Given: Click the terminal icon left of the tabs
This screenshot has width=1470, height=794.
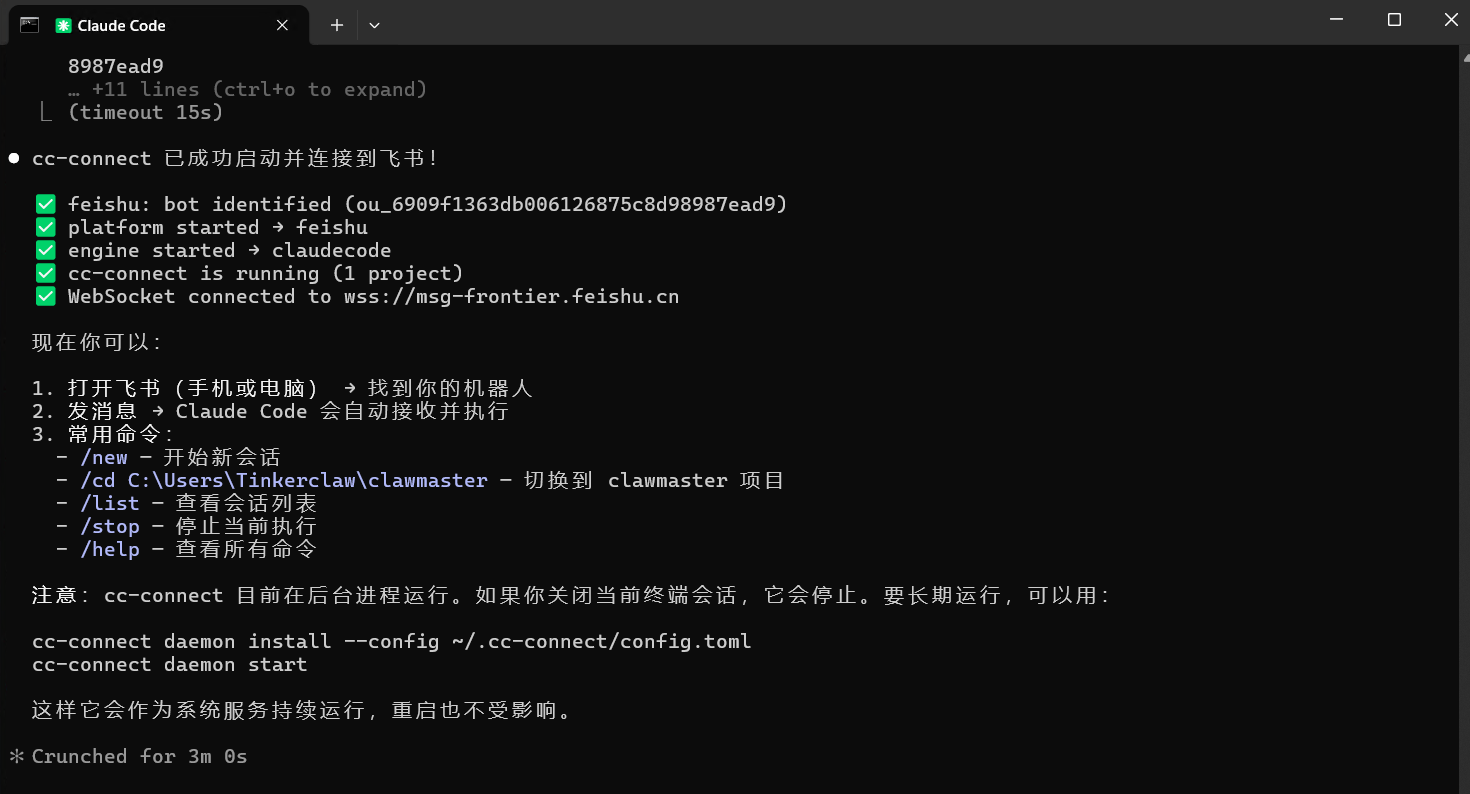Looking at the screenshot, I should [29, 25].
